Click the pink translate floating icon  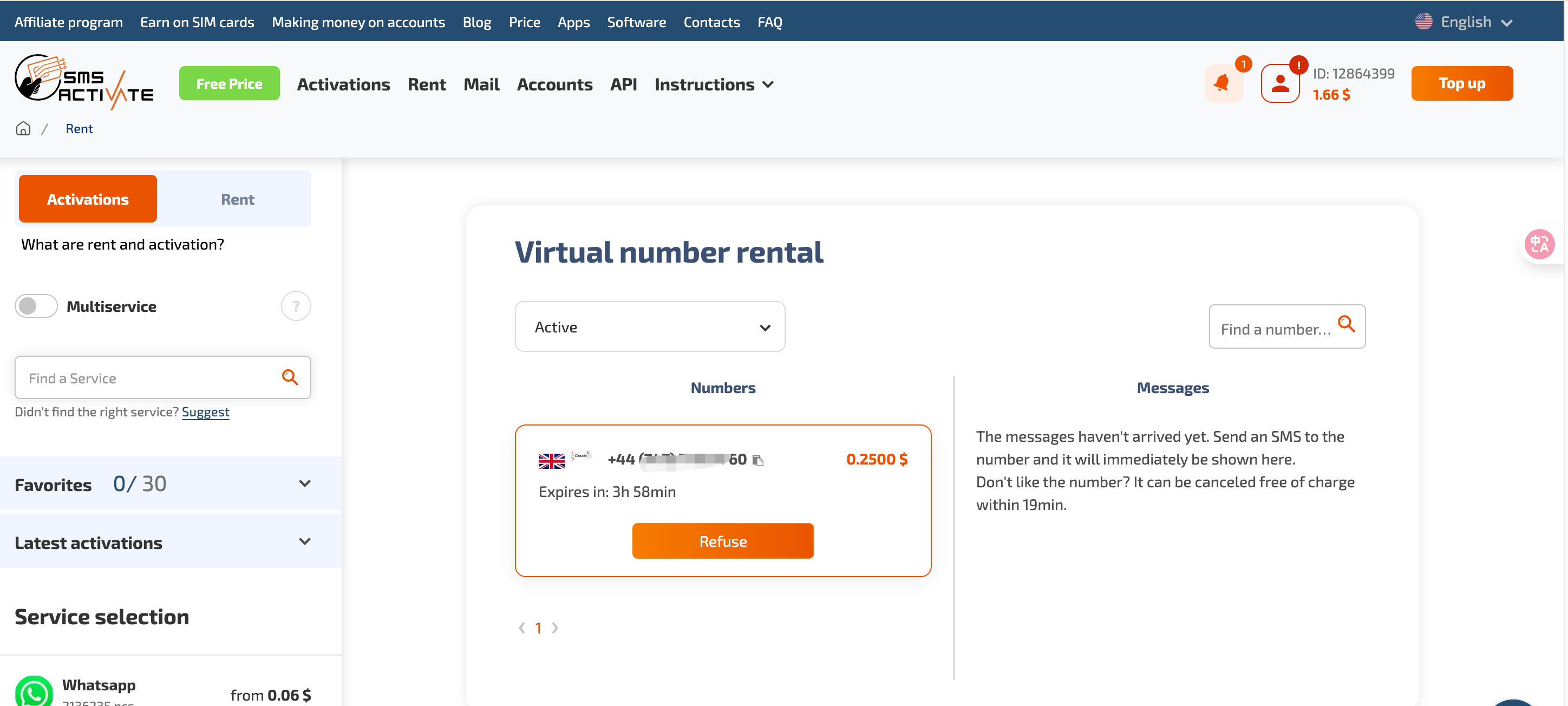click(x=1539, y=245)
